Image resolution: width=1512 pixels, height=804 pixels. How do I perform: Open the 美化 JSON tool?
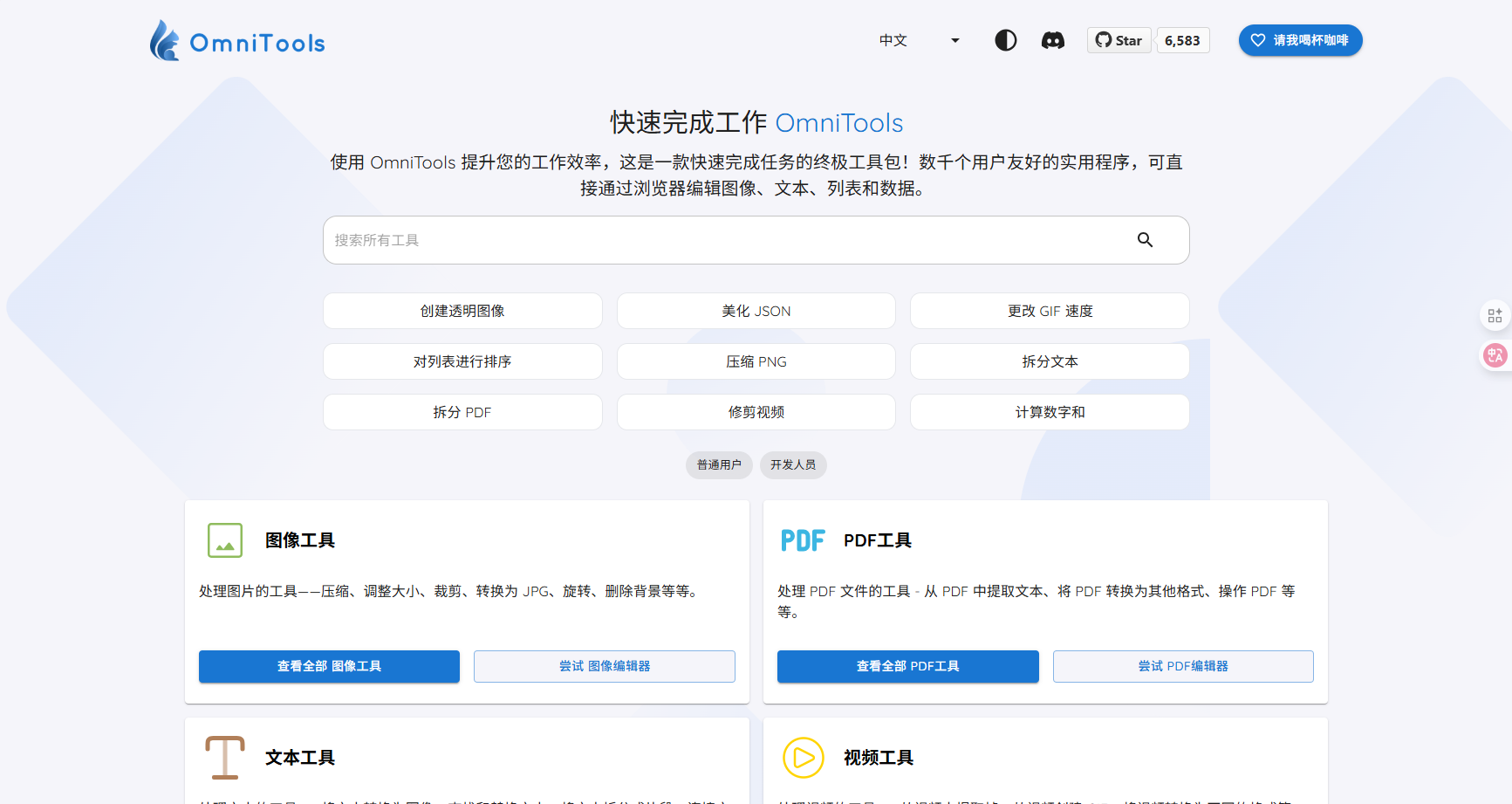tap(756, 311)
